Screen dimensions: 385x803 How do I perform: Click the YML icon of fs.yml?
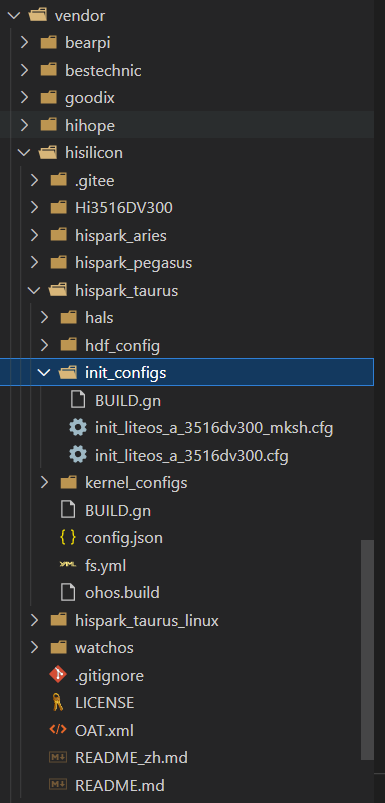click(68, 565)
